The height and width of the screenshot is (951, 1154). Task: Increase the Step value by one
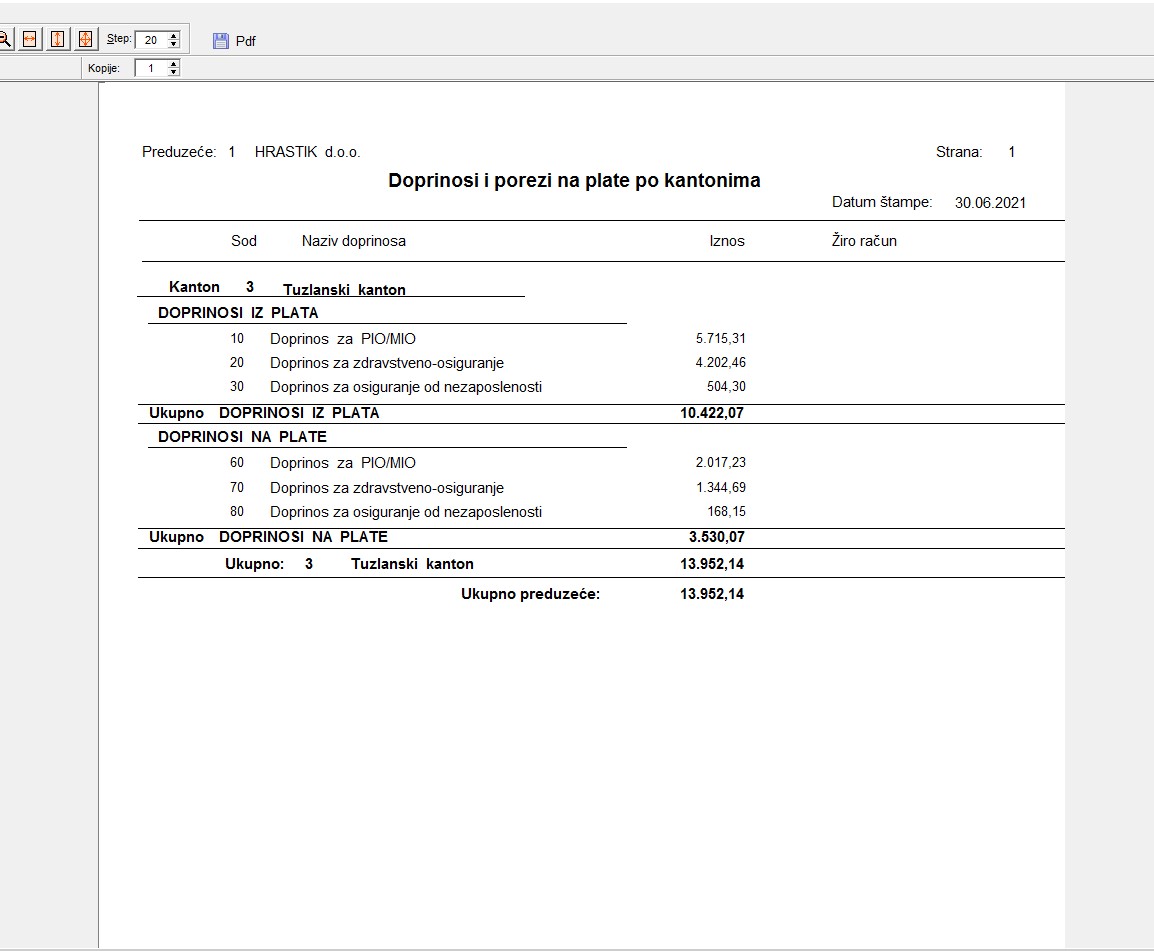point(174,36)
